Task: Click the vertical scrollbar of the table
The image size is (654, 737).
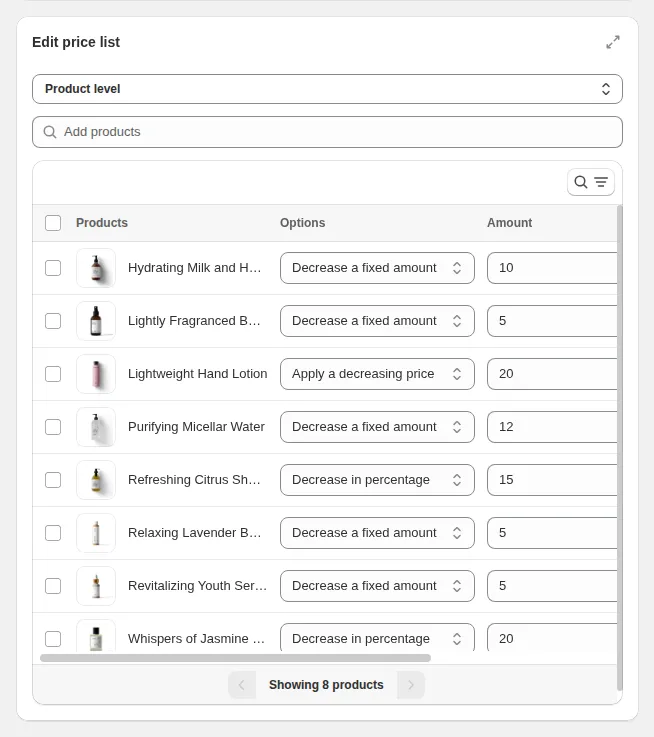Action: pyautogui.click(x=620, y=447)
